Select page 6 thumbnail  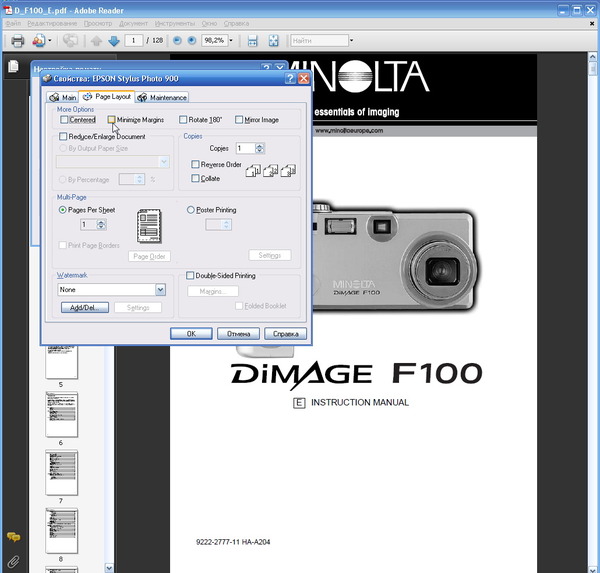point(61,414)
